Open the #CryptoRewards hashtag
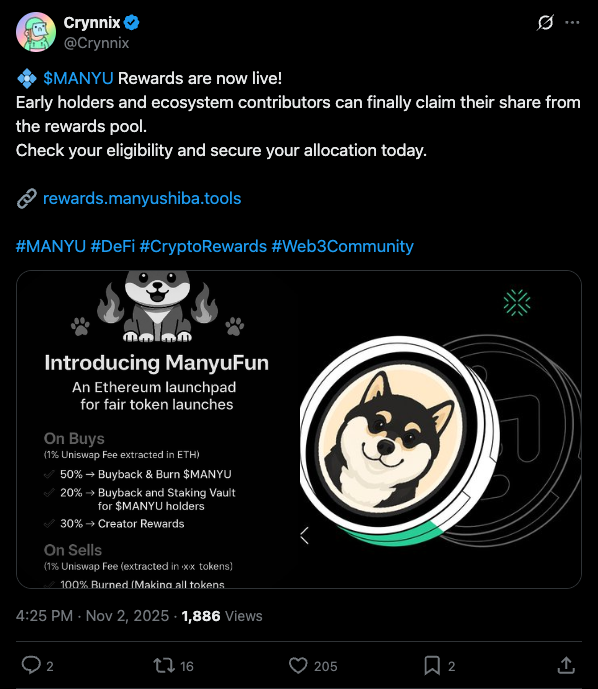 click(x=203, y=246)
